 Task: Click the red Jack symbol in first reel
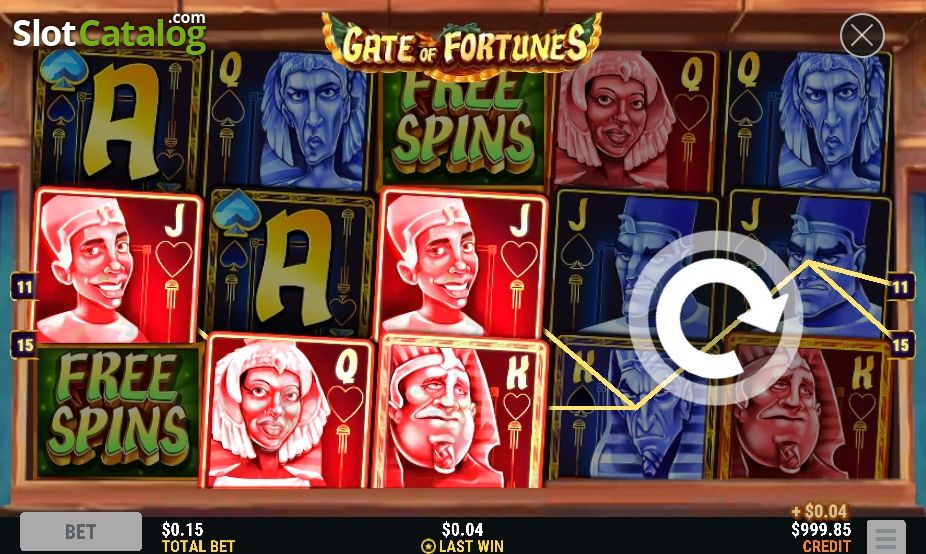(118, 266)
